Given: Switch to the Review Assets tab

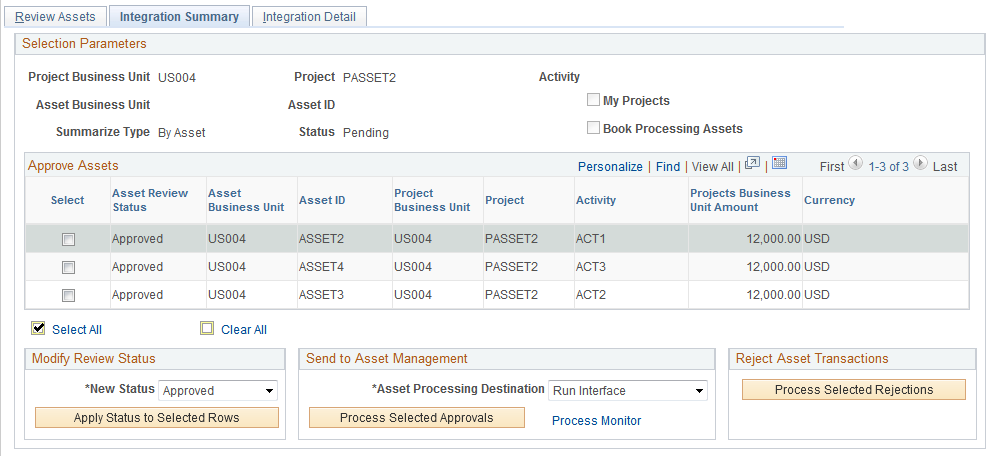Looking at the screenshot, I should 55,17.
